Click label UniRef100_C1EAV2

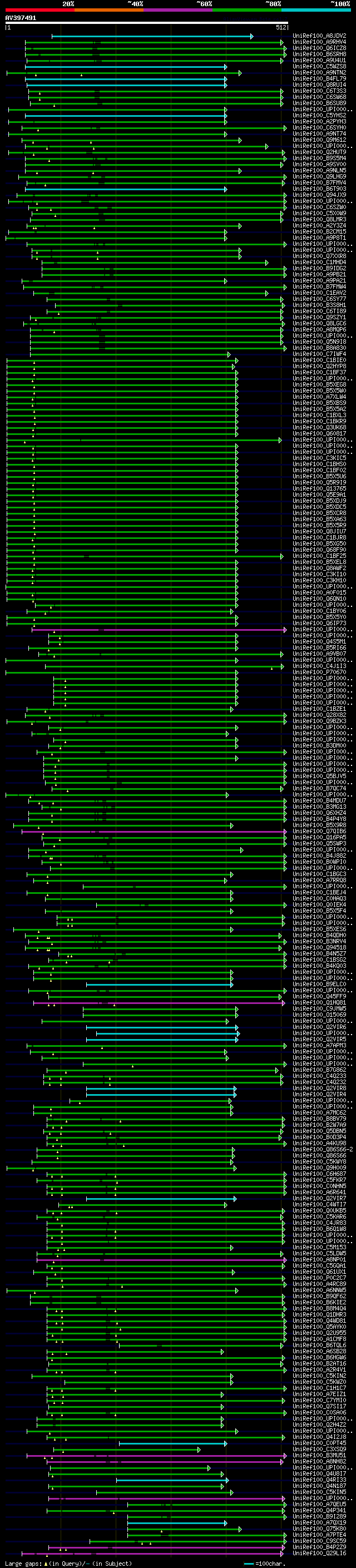[319, 293]
